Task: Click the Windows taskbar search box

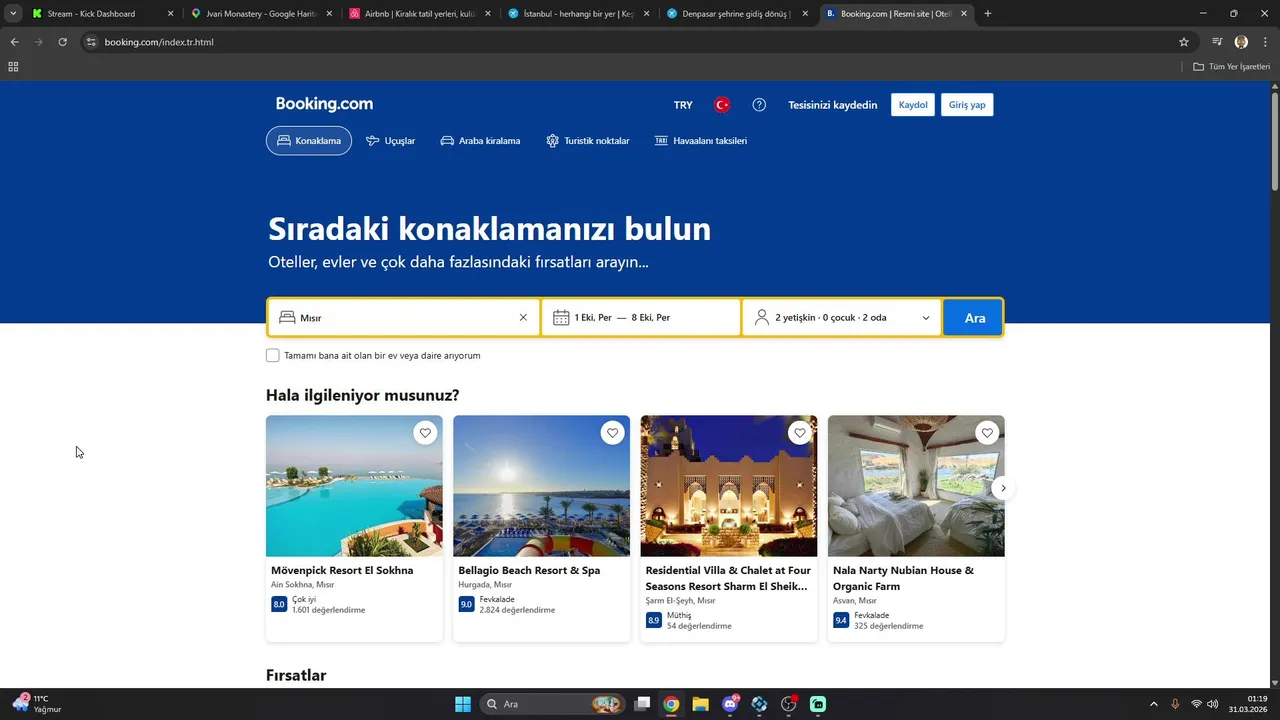Action: coord(553,704)
